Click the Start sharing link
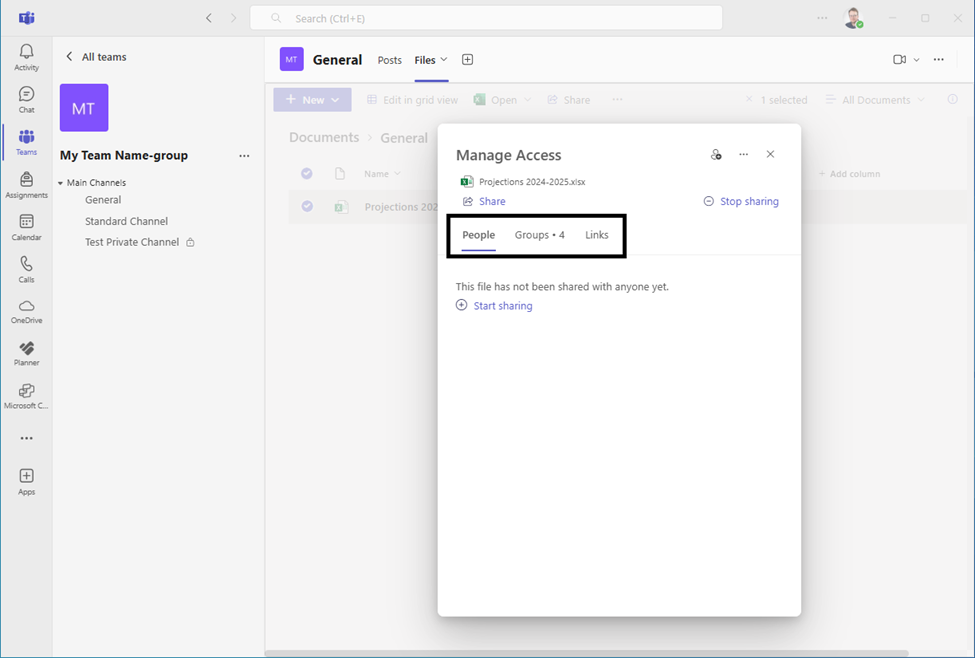975x658 pixels. click(502, 306)
